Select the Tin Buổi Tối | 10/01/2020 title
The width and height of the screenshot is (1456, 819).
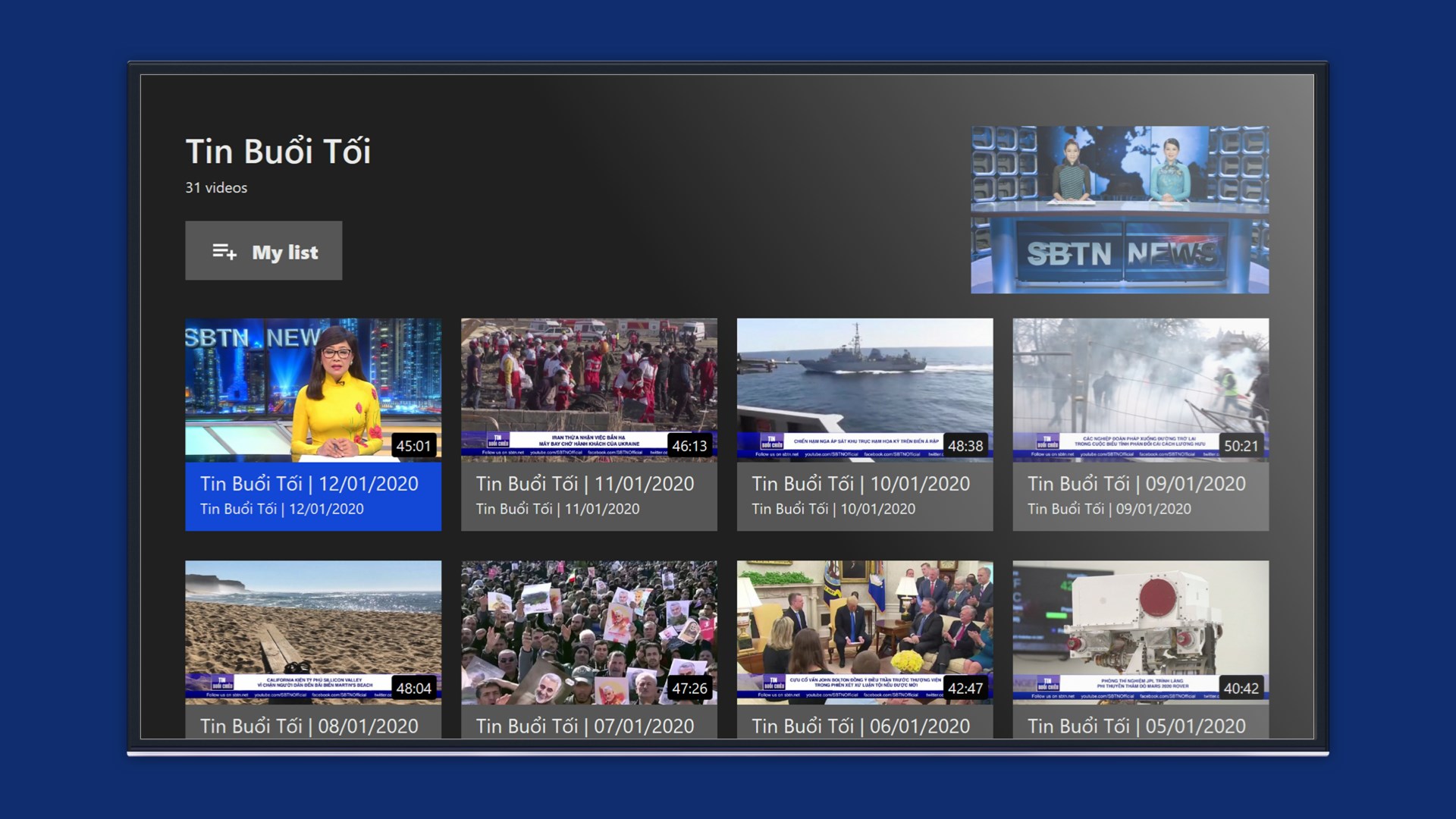861,484
